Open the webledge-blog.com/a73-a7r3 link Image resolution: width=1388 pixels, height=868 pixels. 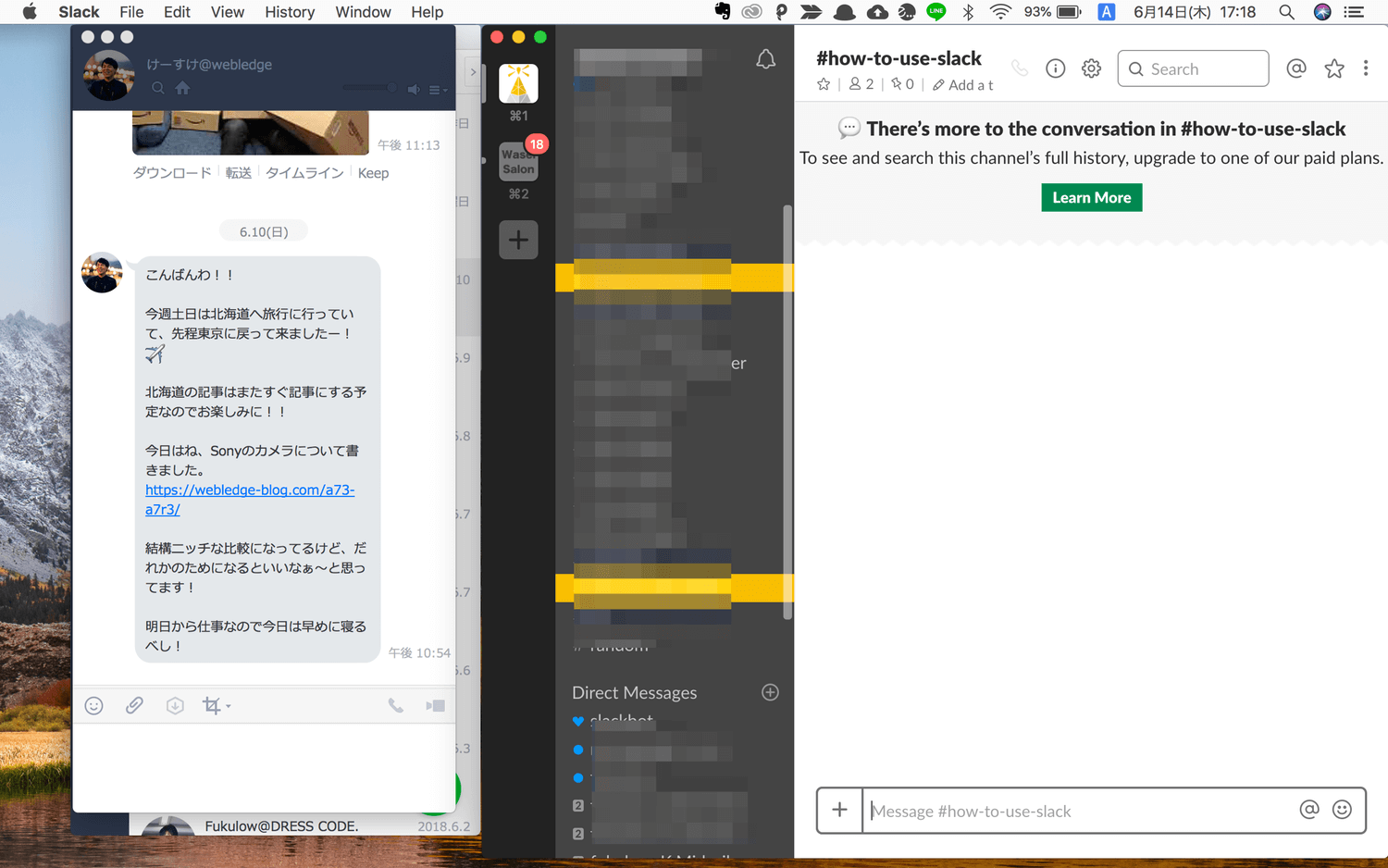pyautogui.click(x=250, y=500)
